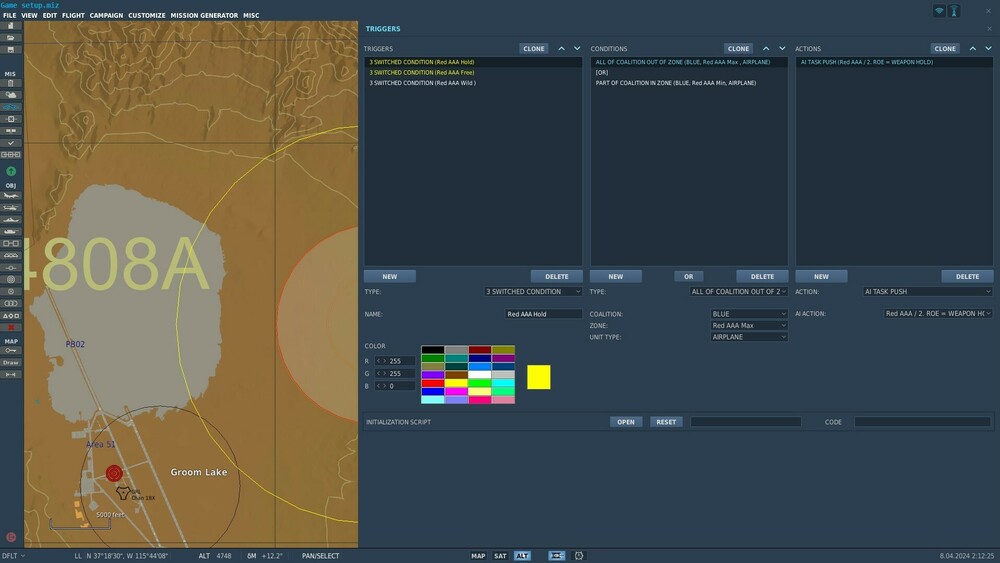Open the COALITION dropdown set to BLUE
This screenshot has height=563, width=1000.
click(x=748, y=314)
